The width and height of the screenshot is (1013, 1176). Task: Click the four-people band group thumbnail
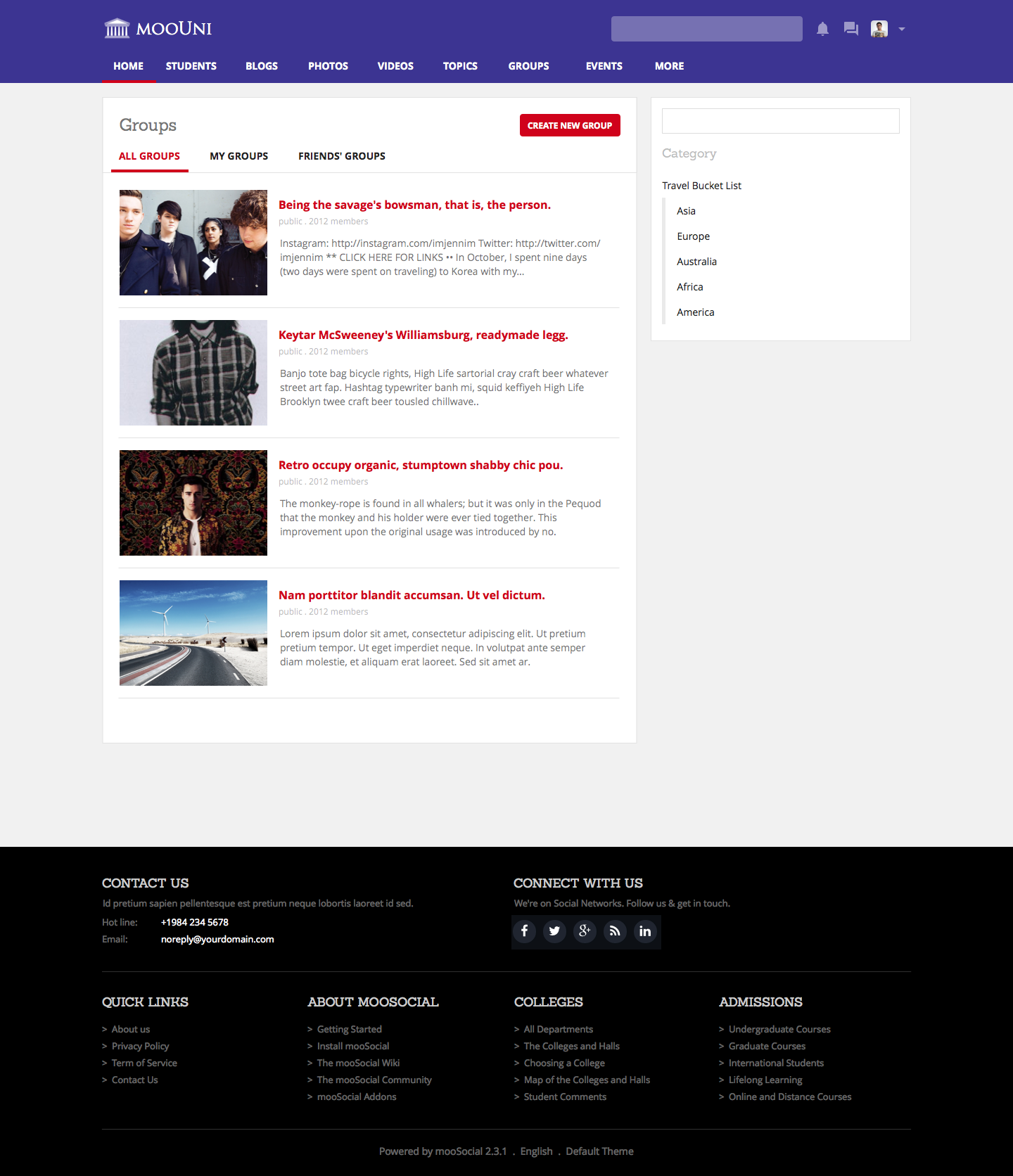coord(193,243)
